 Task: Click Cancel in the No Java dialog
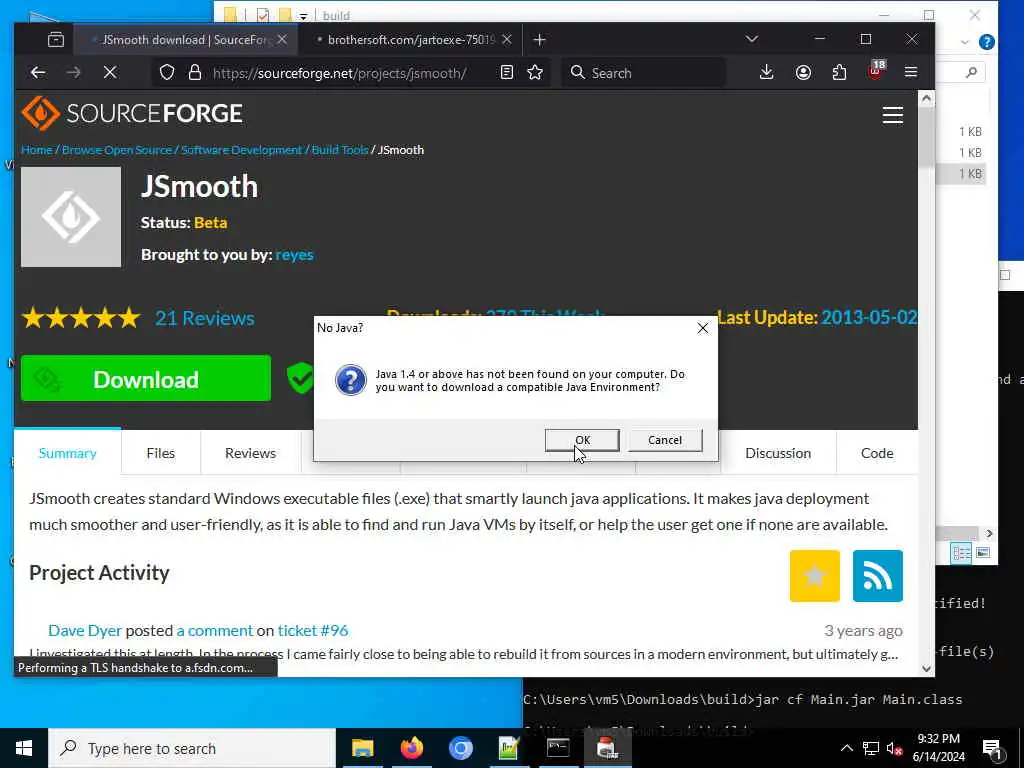pos(665,440)
